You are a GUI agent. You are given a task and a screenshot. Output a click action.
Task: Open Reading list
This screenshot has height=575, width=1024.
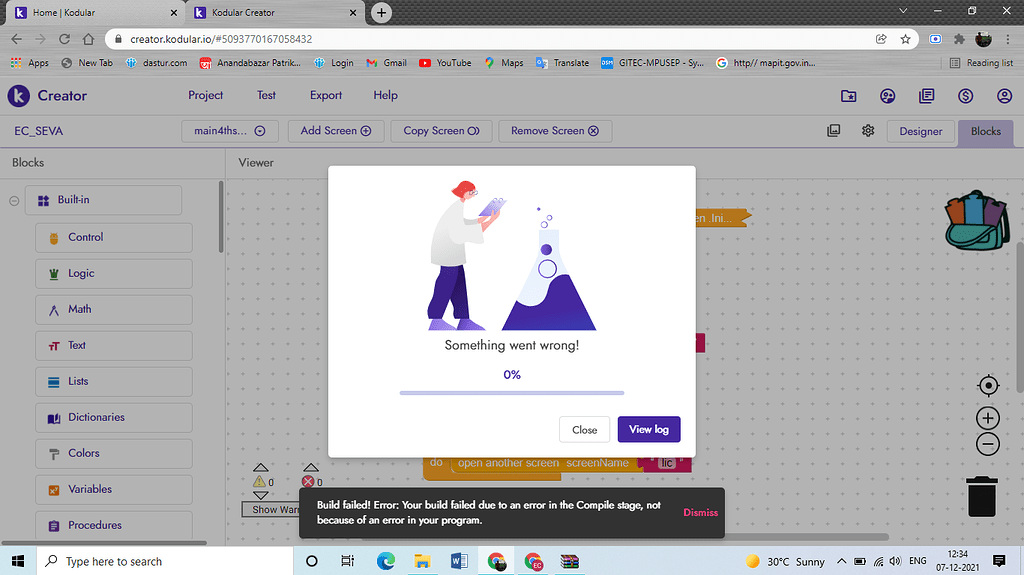pyautogui.click(x=982, y=63)
